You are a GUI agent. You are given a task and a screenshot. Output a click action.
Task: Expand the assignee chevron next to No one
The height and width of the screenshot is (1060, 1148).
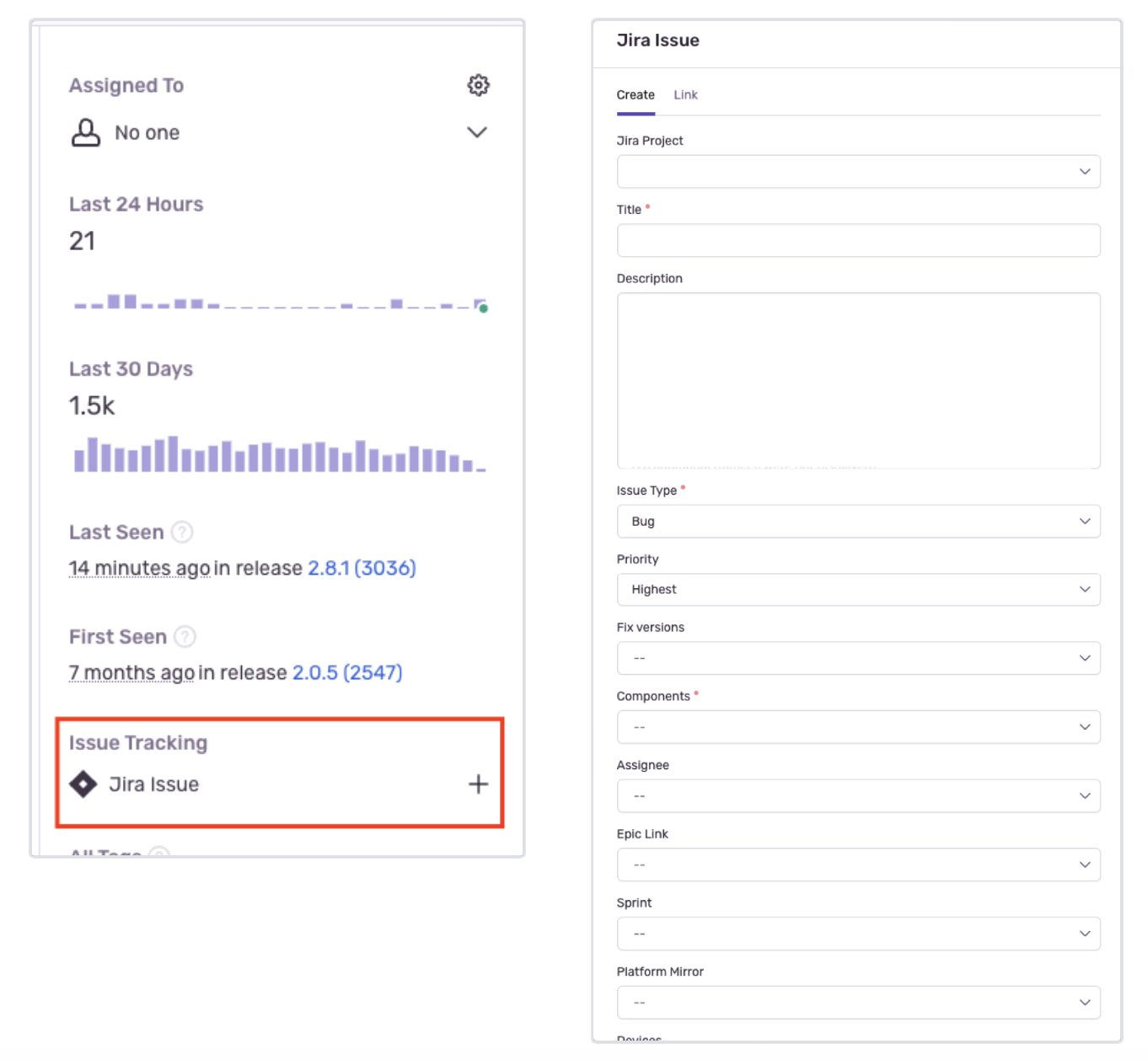[x=477, y=132]
